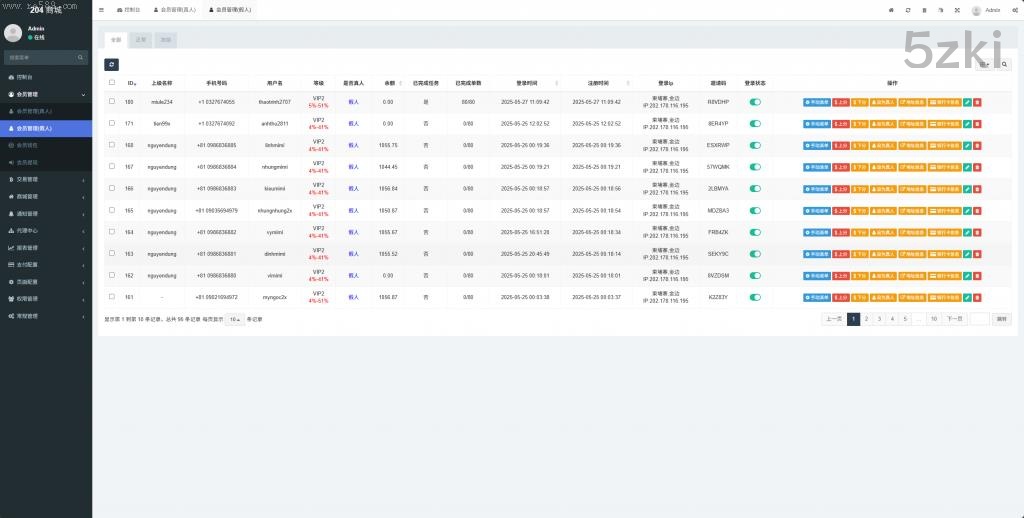Image resolution: width=1024 pixels, height=518 pixels.
Task: Click the green edit pencil for ID 180
Action: click(967, 102)
